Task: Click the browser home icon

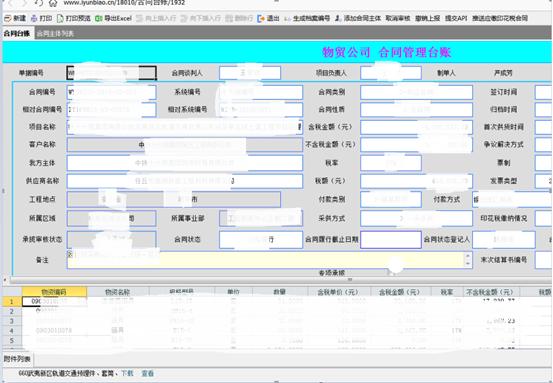Action: [53, 3]
